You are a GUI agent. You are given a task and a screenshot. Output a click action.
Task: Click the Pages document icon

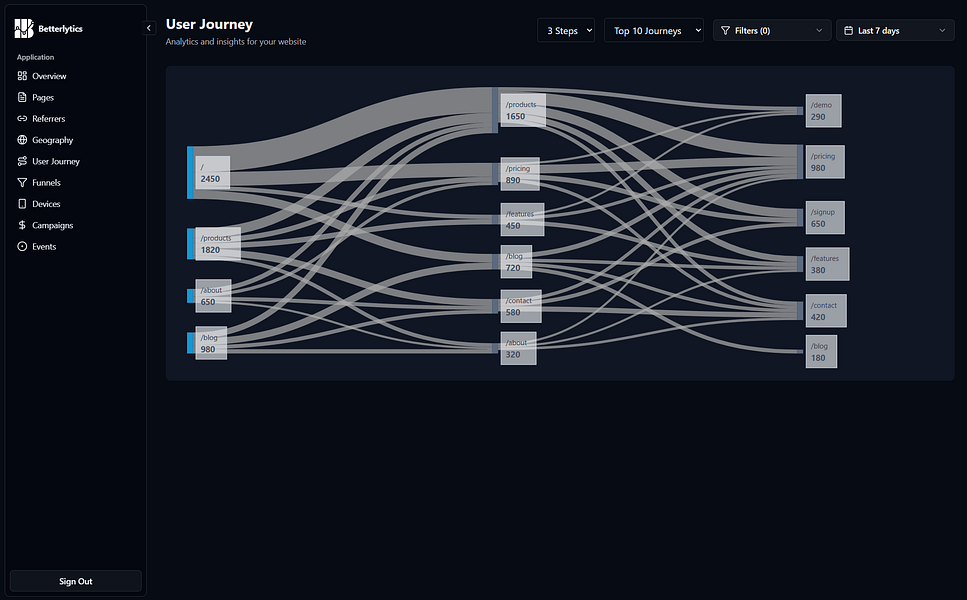click(x=22, y=97)
